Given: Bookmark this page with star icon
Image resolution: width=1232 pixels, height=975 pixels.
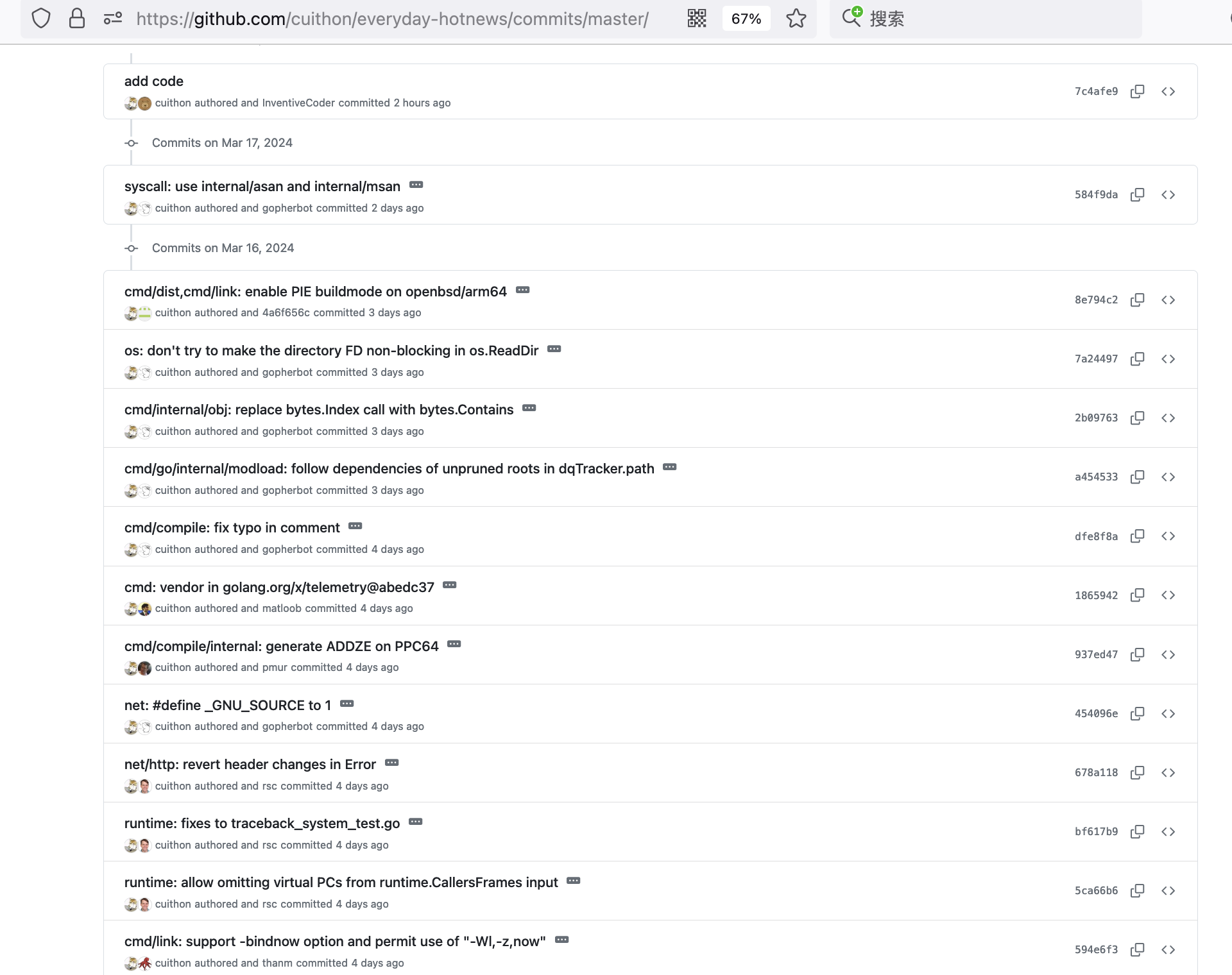Looking at the screenshot, I should pos(796,19).
